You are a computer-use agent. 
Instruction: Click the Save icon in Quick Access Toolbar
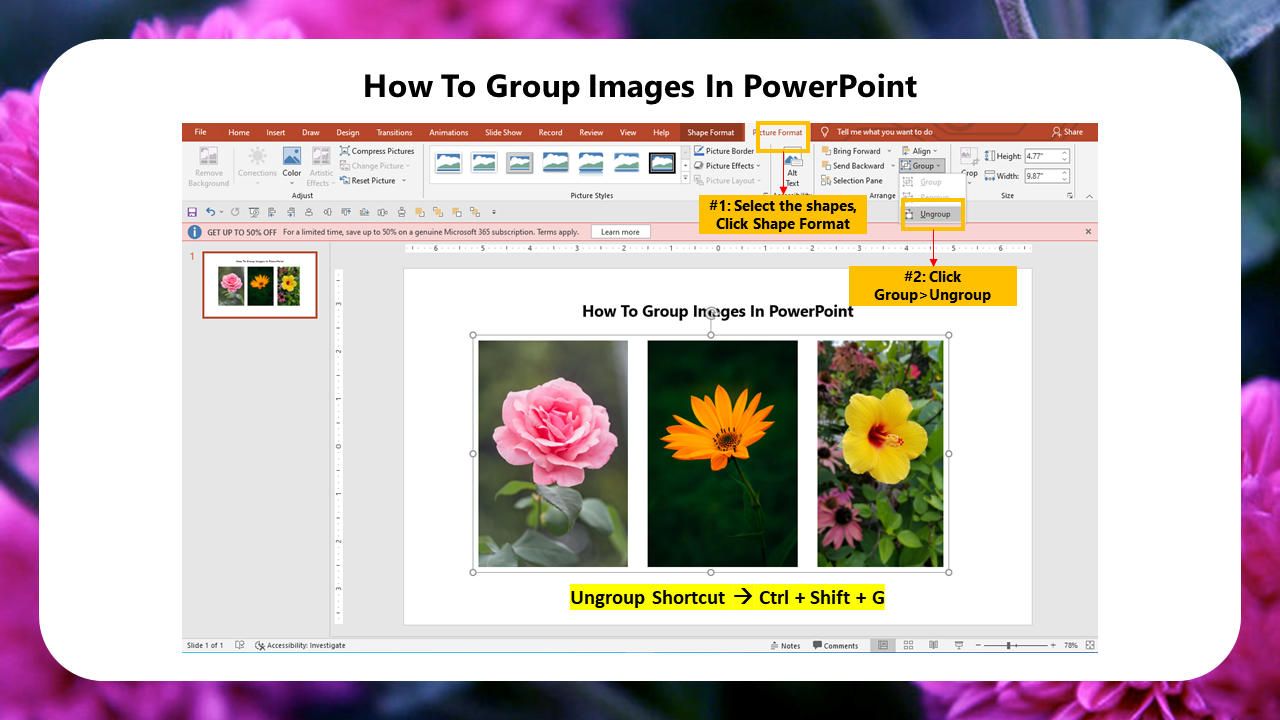pyautogui.click(x=192, y=212)
